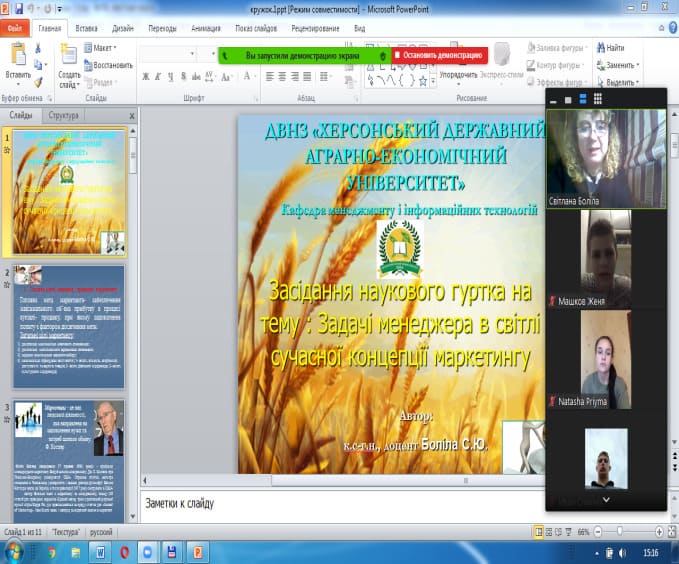Image resolution: width=679 pixels, height=564 pixels.
Task: Switch to Normal view icon in status bar
Action: pyautogui.click(x=539, y=532)
